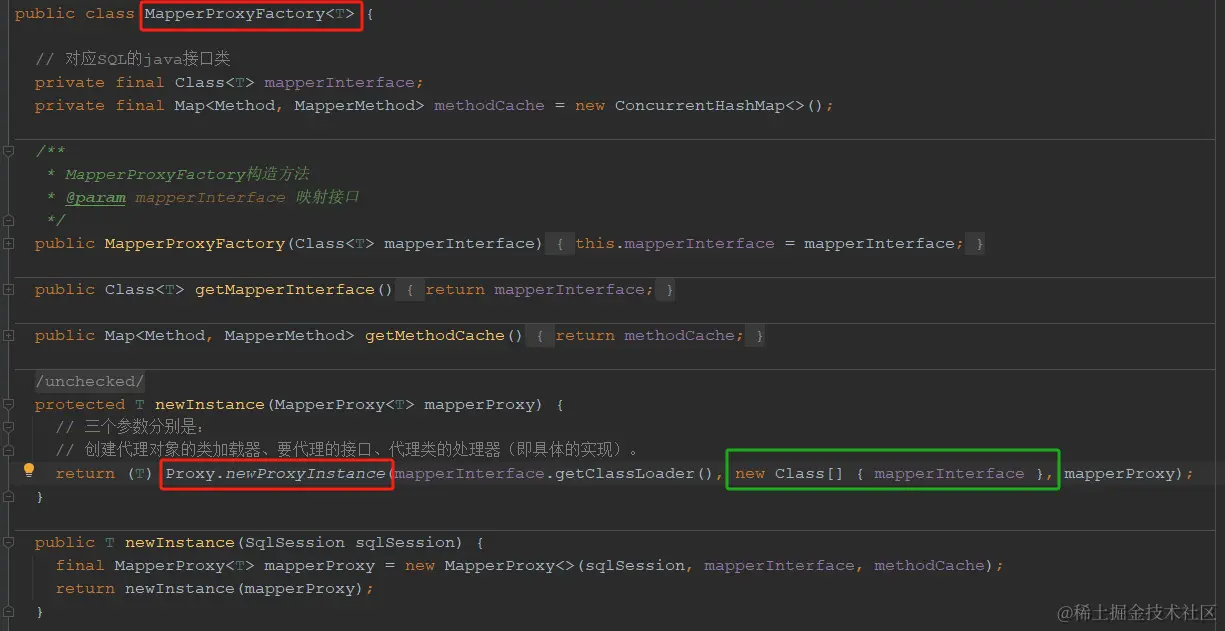Expand the folded MapperProxyFactory constructor in the gutter
This screenshot has width=1225, height=631.
[x=8, y=243]
